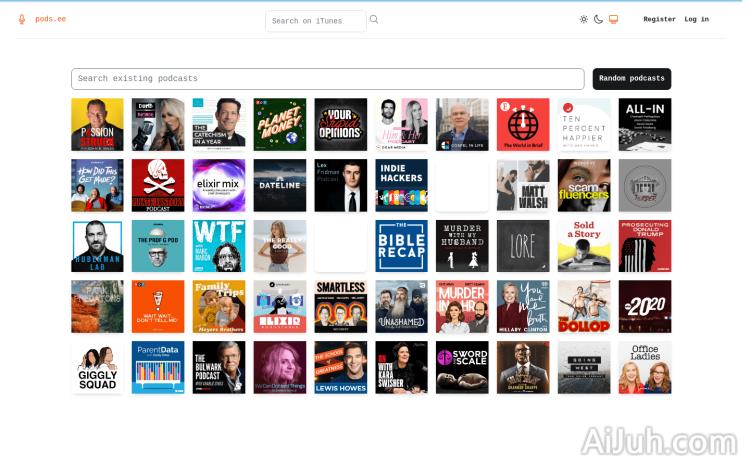Open The Dollop podcast tile
Viewport: 750px width, 468px height.
pyautogui.click(x=583, y=307)
